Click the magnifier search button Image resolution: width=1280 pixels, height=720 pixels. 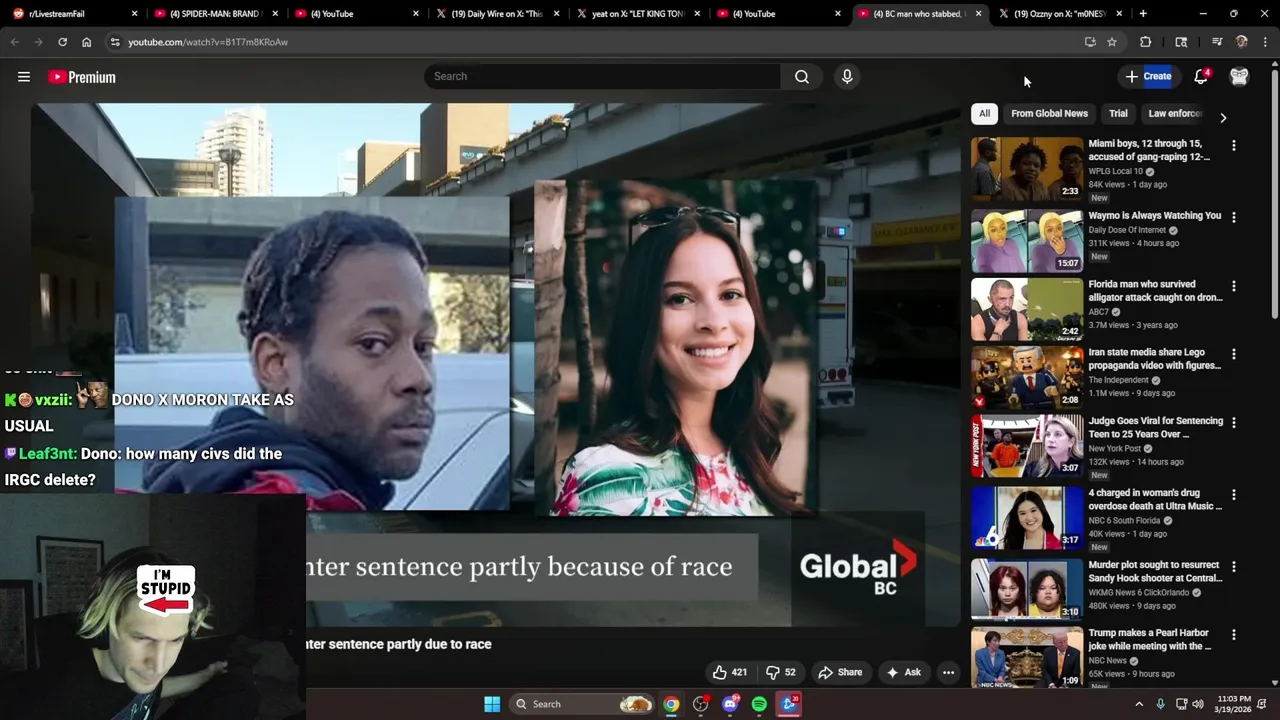(x=802, y=77)
